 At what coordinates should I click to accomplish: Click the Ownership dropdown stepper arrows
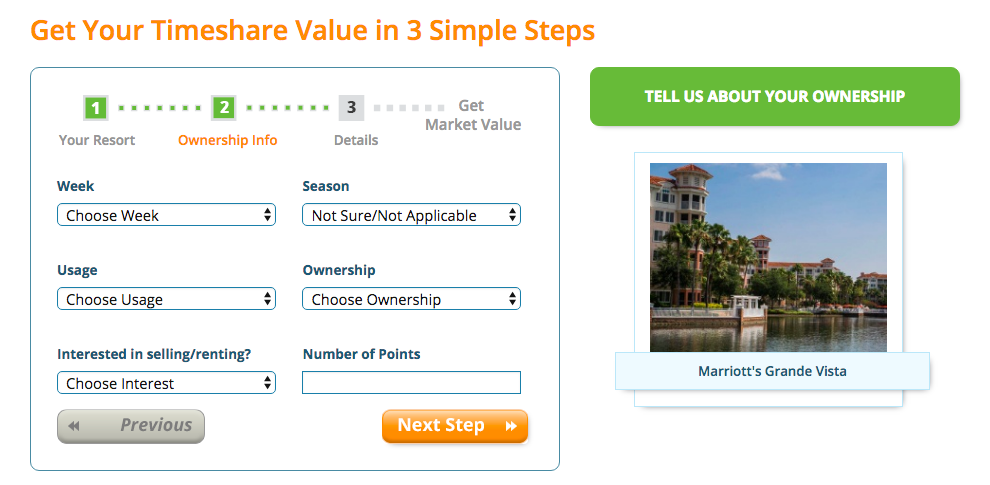point(513,299)
